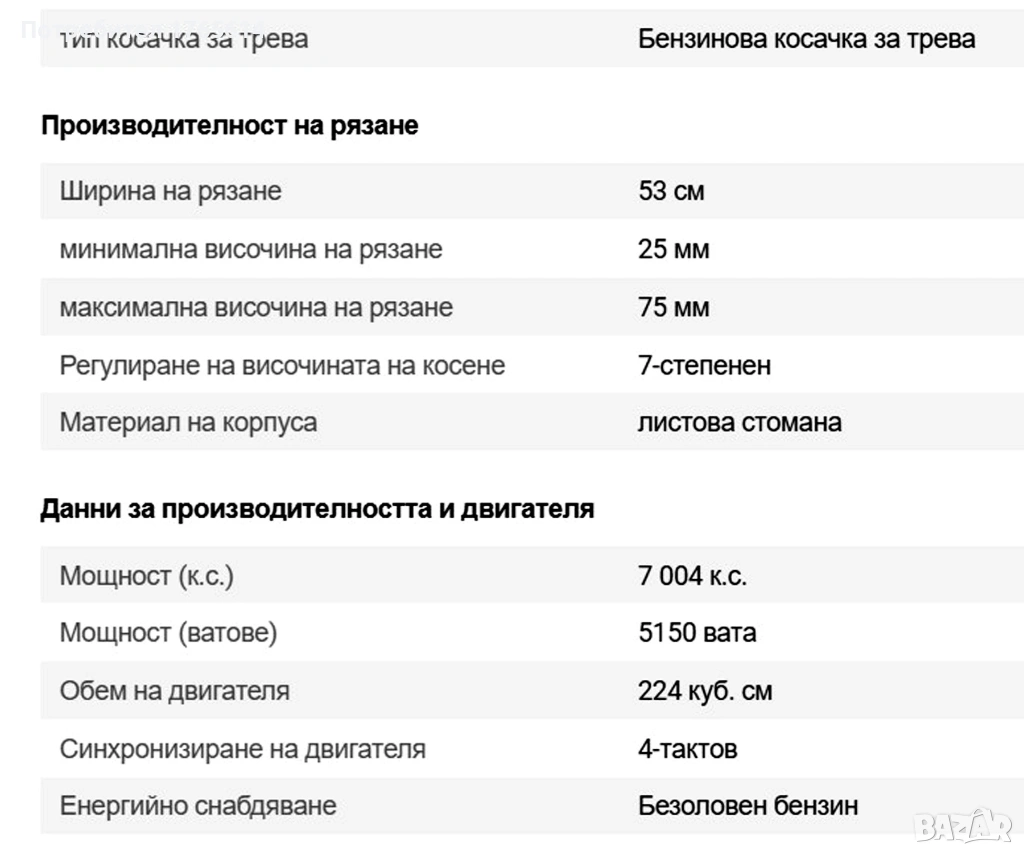This screenshot has height=855, width=1024.
Task: Click the 'Материал на корпуса' label
Action: 188,422
